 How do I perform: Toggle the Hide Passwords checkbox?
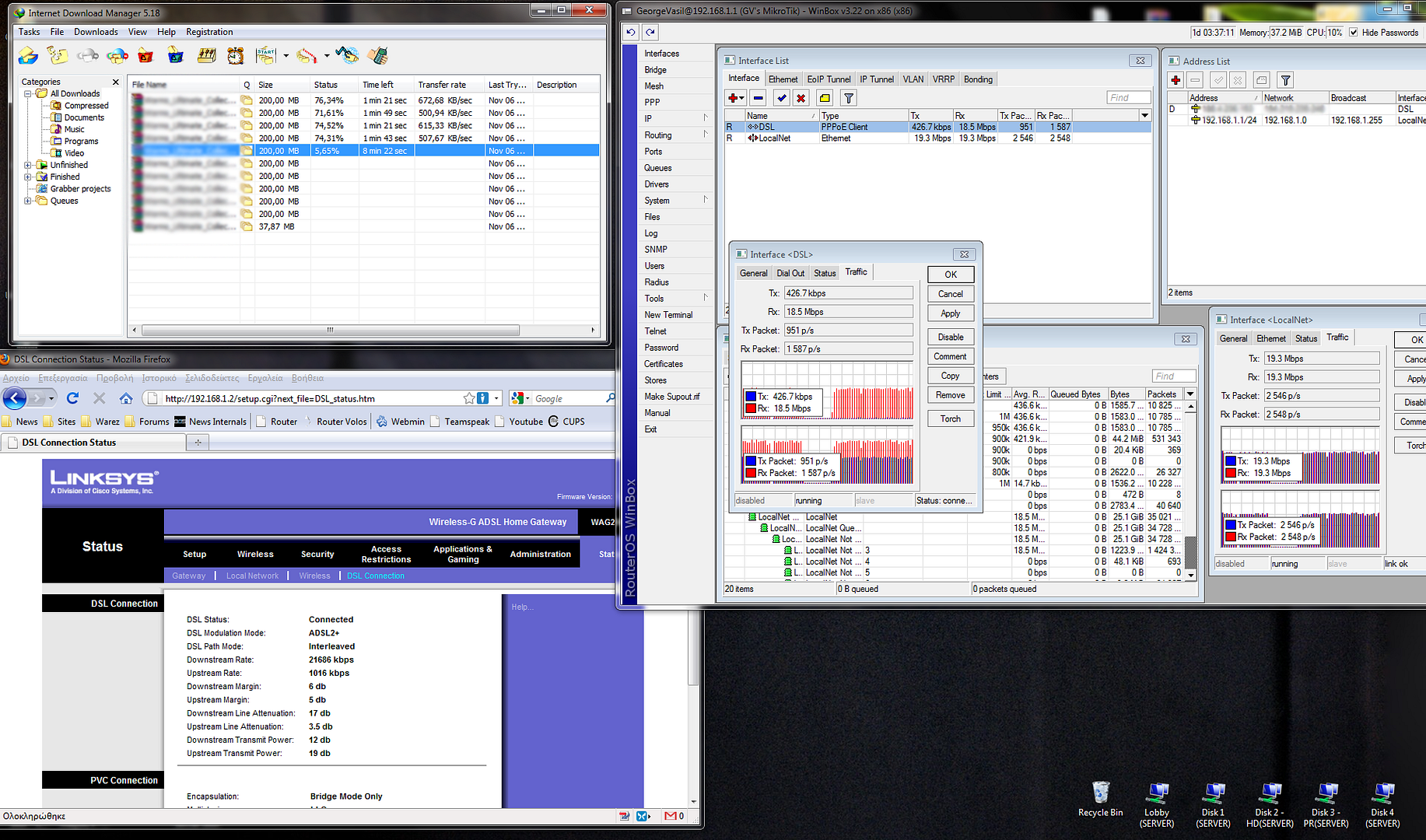click(1354, 33)
